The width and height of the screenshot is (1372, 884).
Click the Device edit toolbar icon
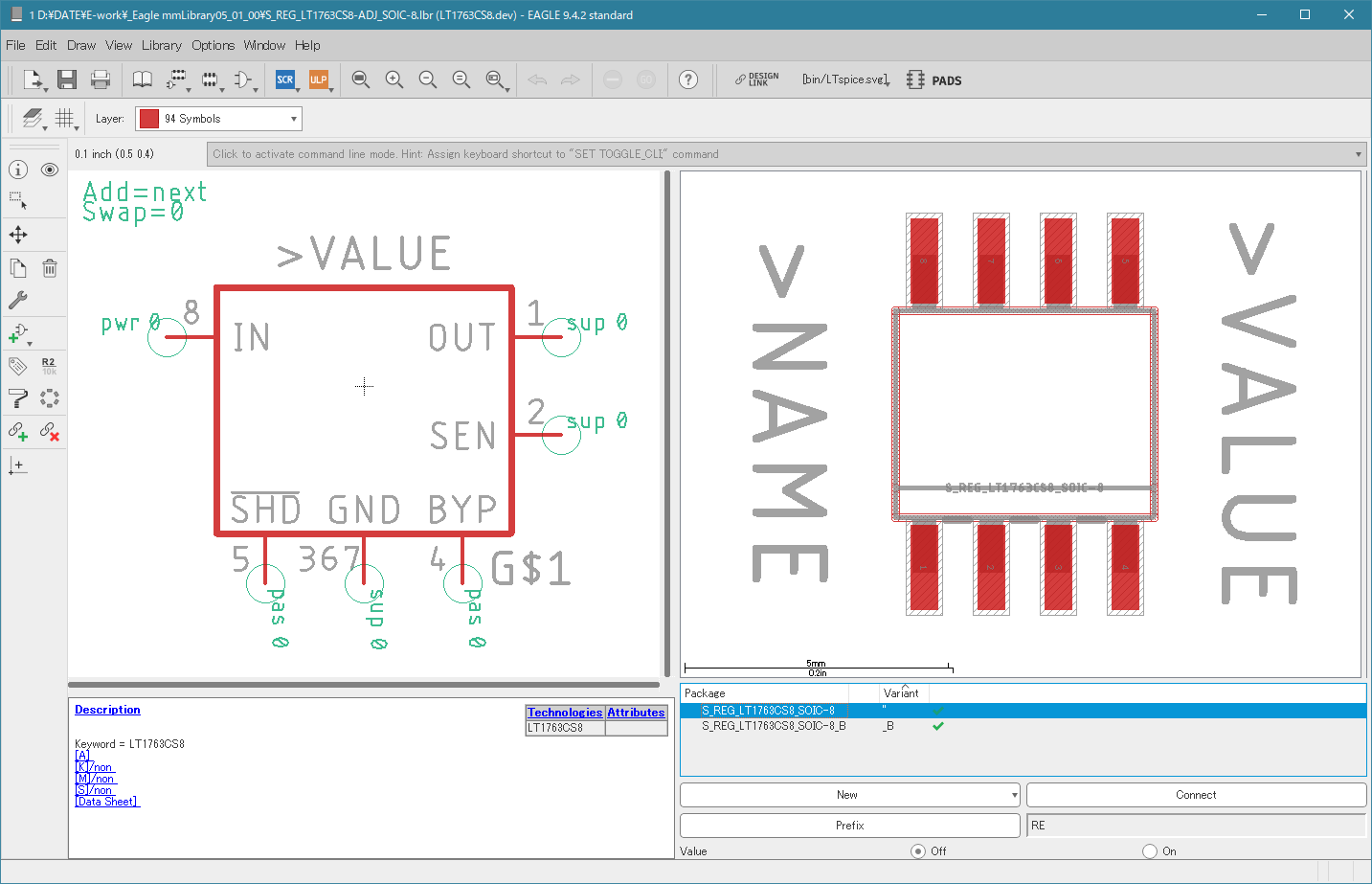coord(176,79)
